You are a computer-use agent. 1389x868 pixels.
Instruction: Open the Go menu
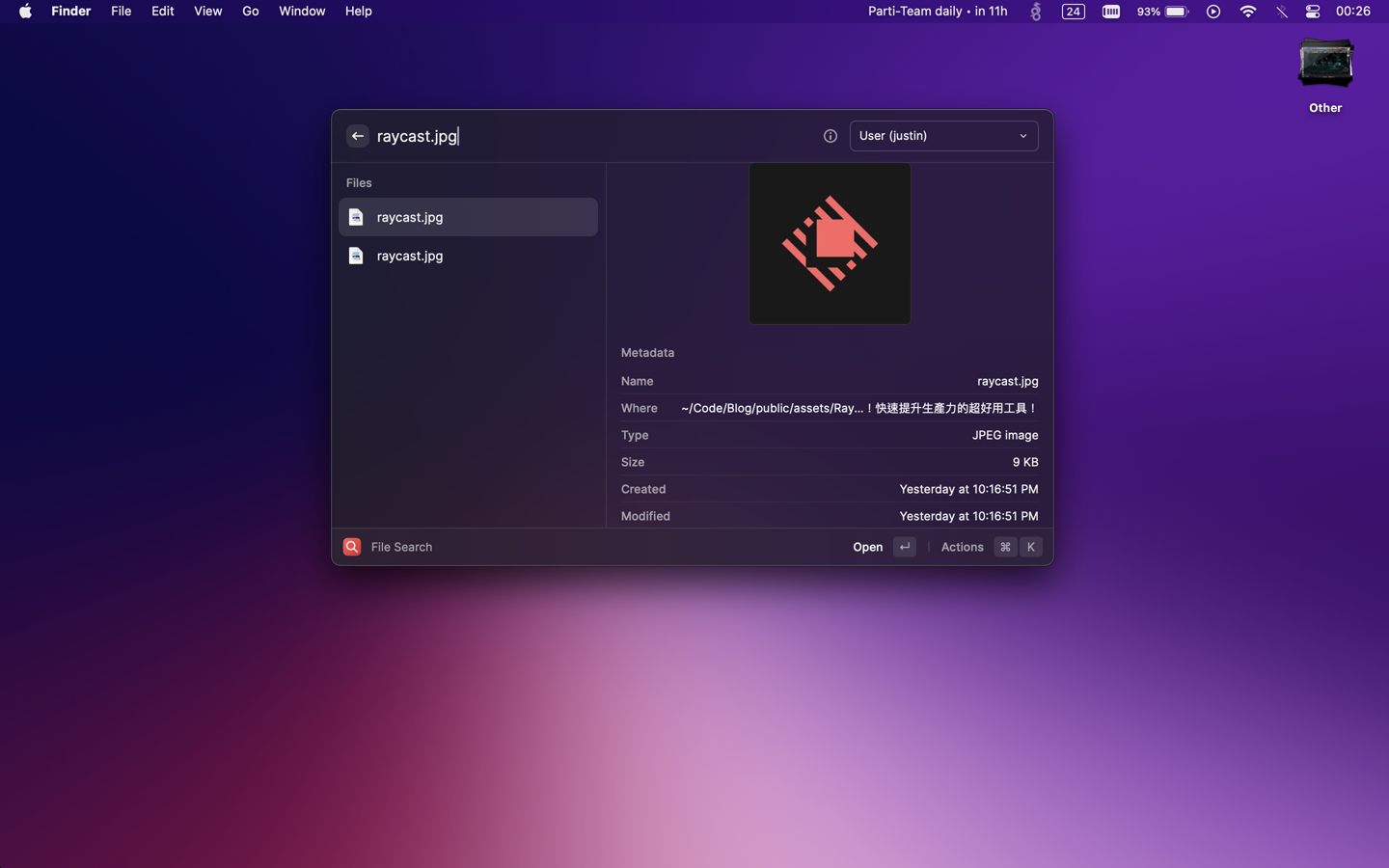(x=250, y=12)
